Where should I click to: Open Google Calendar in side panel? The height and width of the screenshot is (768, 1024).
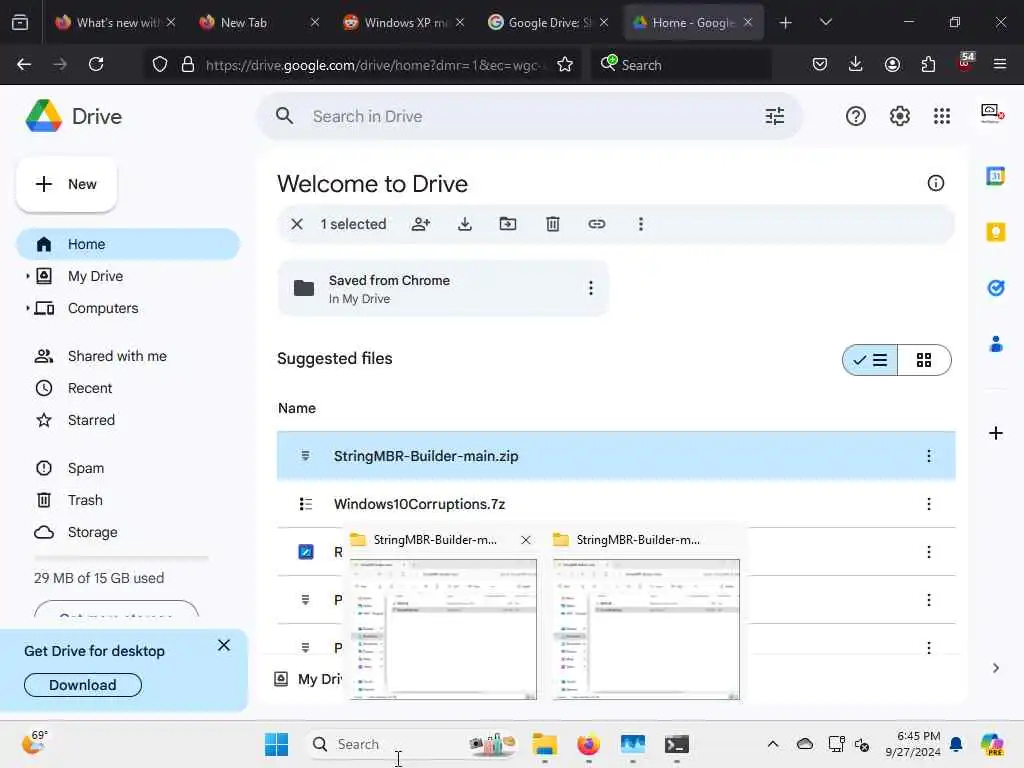coord(995,176)
